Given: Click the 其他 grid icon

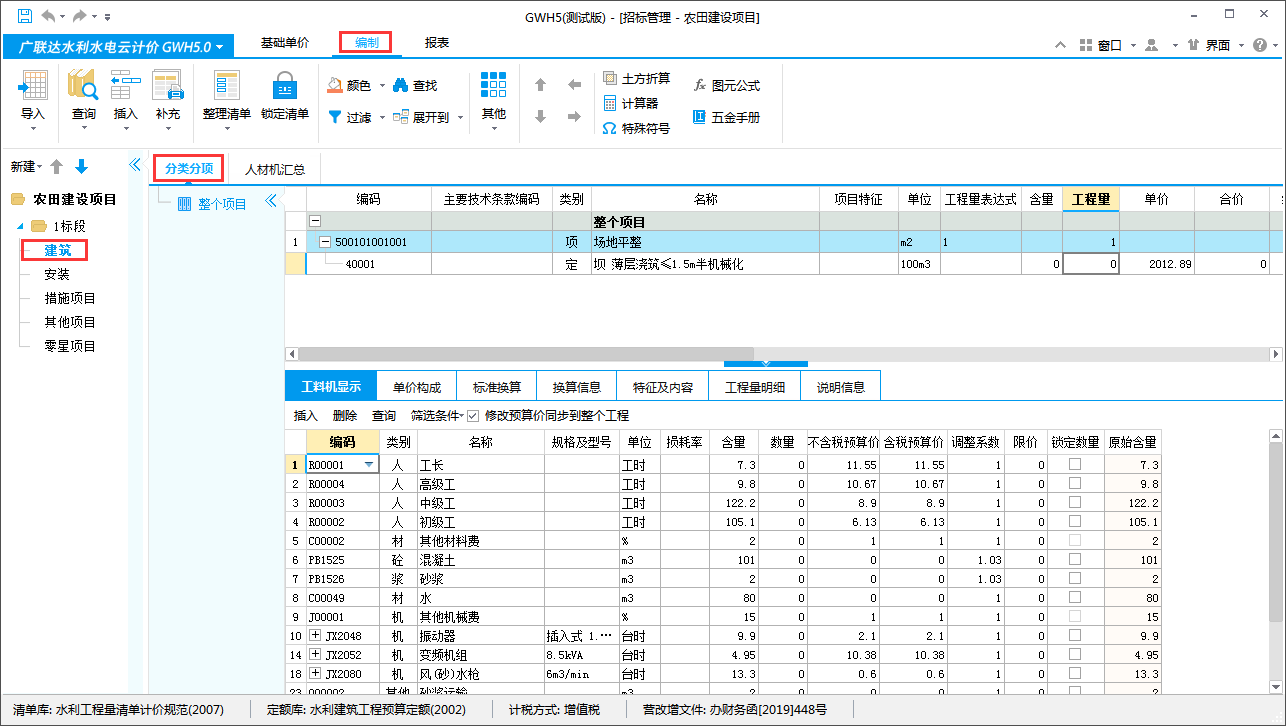Looking at the screenshot, I should [x=494, y=86].
